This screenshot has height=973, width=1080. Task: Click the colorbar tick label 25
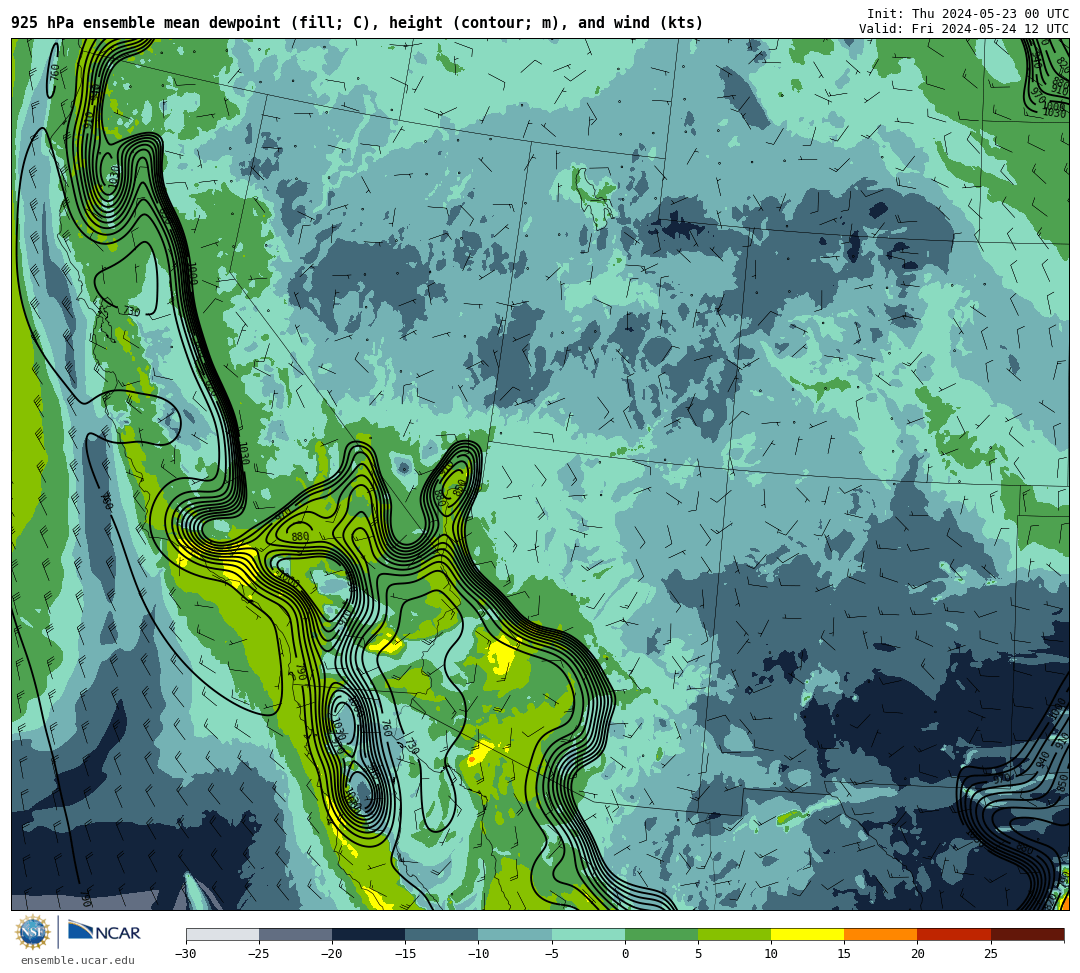(x=990, y=954)
